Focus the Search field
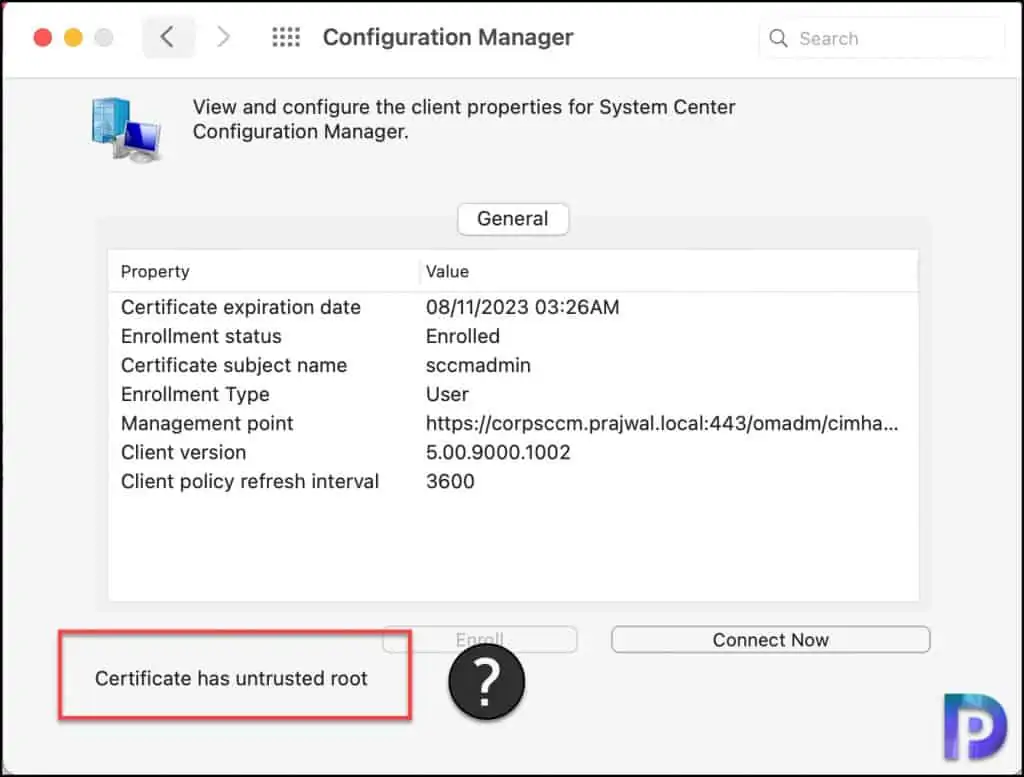Screen dimensions: 1024x777 coord(882,38)
